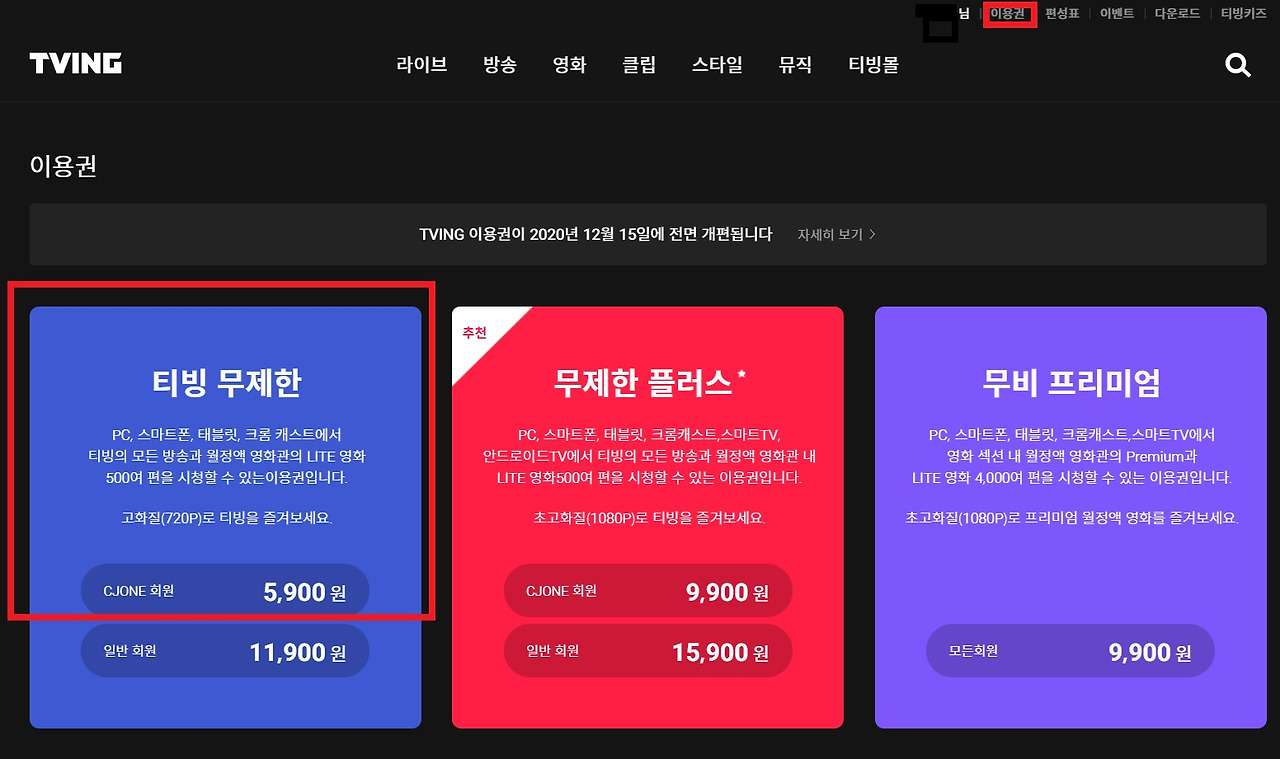Expand 자세히 보기 chevron arrow
Image resolution: width=1280 pixels, height=759 pixels.
[873, 234]
